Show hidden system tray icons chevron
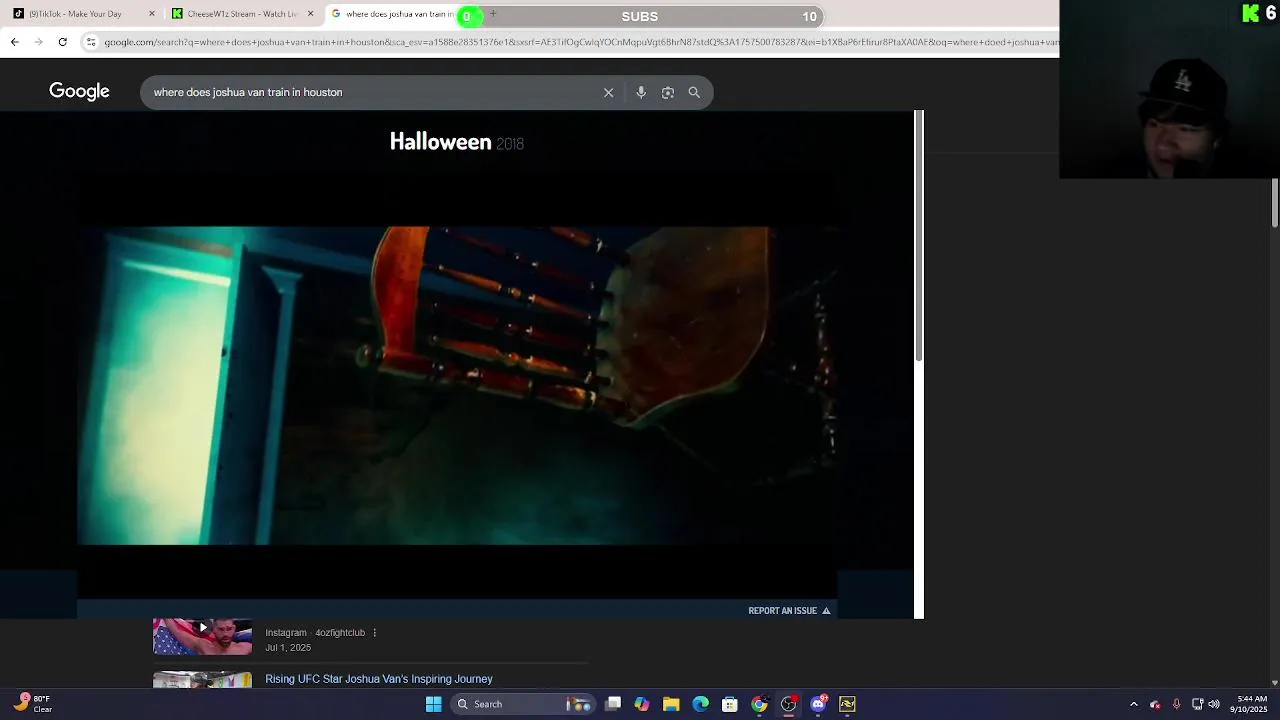This screenshot has width=1280, height=720. pos(1133,704)
